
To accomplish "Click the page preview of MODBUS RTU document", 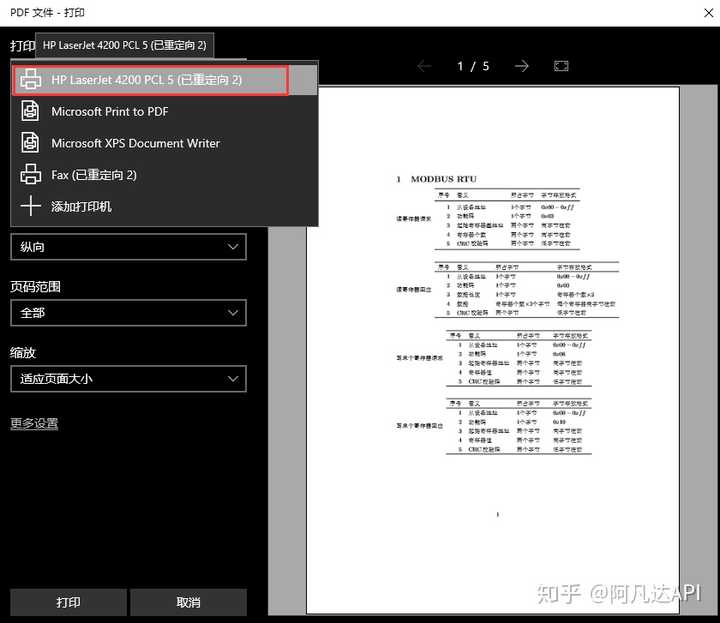I will tap(493, 350).
